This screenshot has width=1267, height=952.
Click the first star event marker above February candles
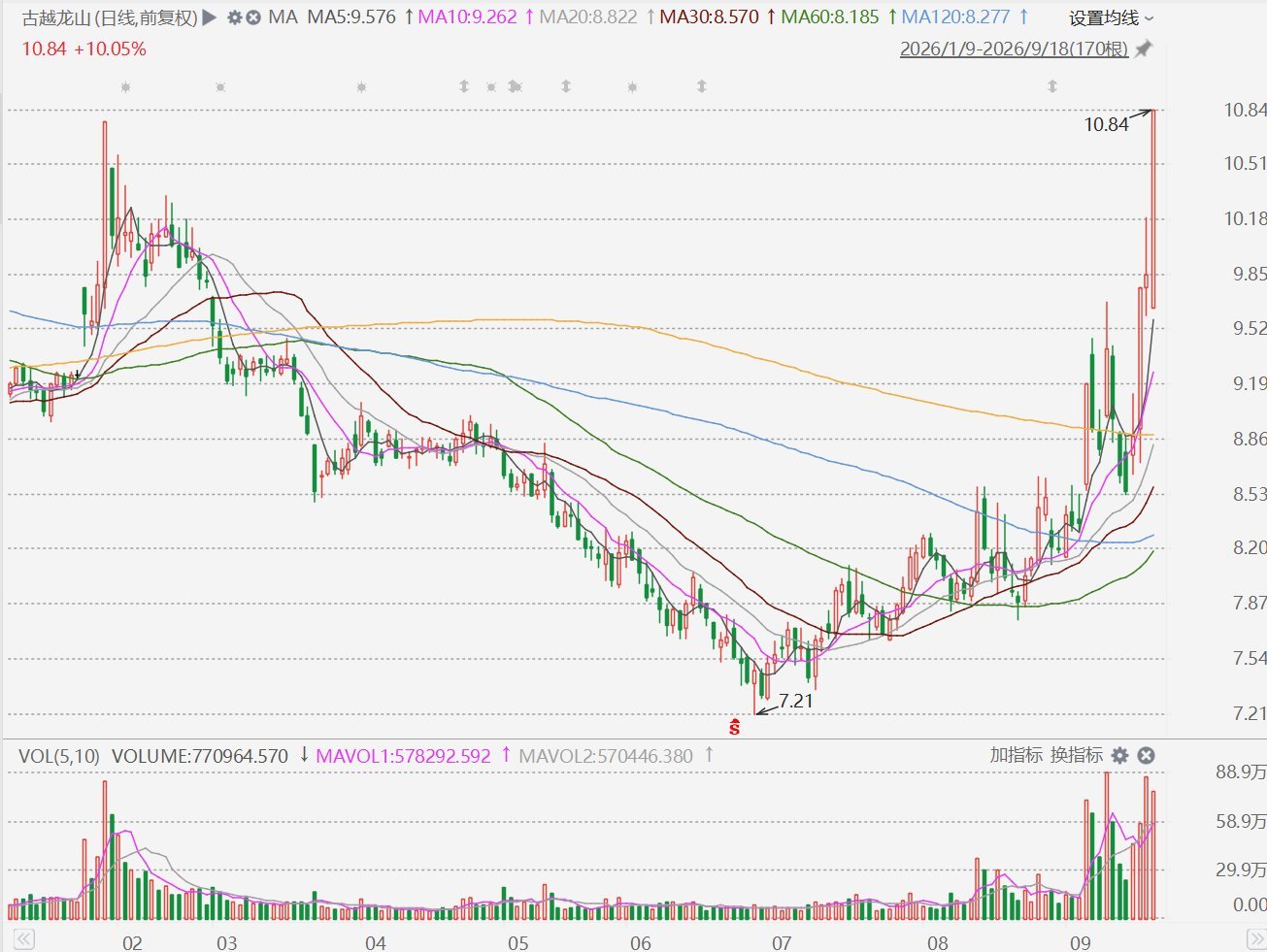(125, 87)
